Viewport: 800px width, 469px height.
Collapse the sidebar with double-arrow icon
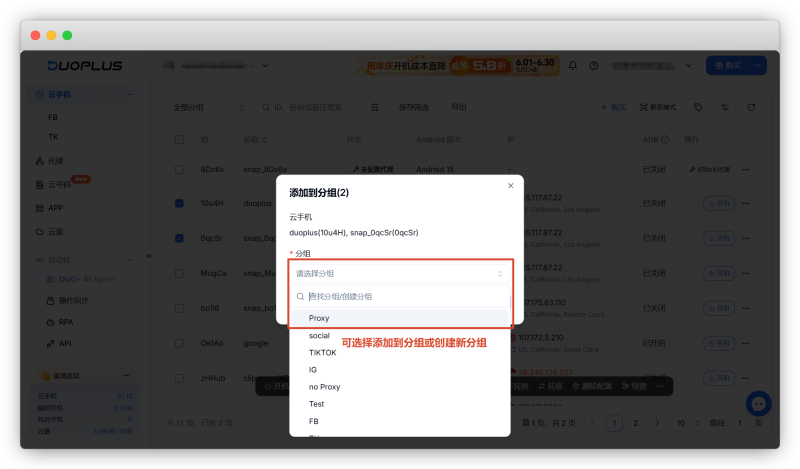[149, 256]
